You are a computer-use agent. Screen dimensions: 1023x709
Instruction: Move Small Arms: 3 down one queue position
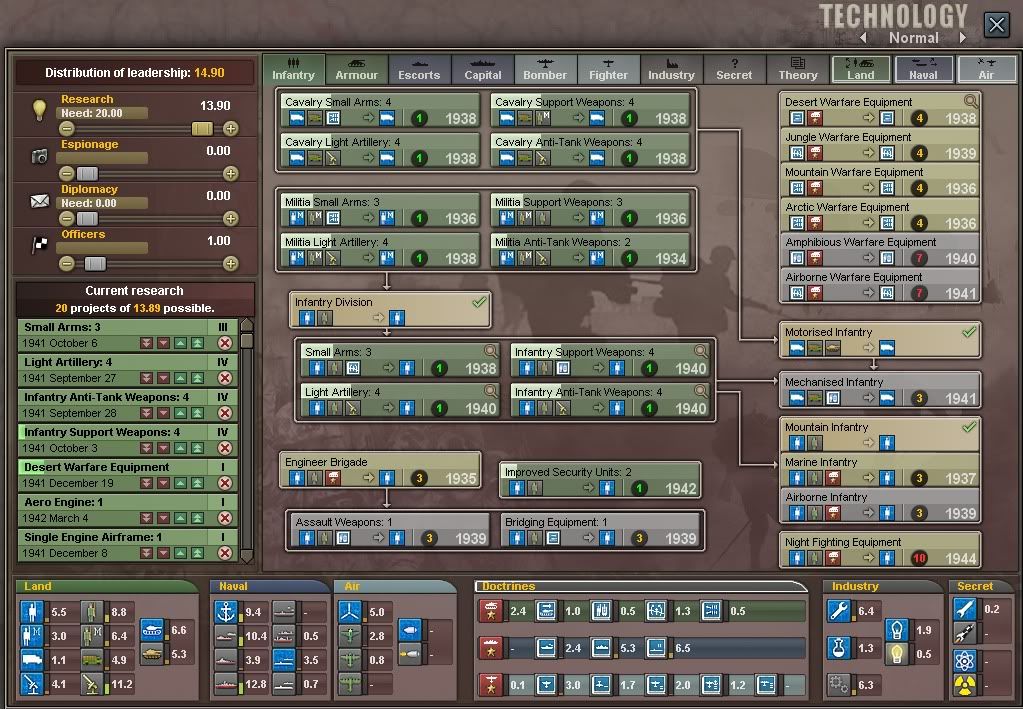[163, 343]
